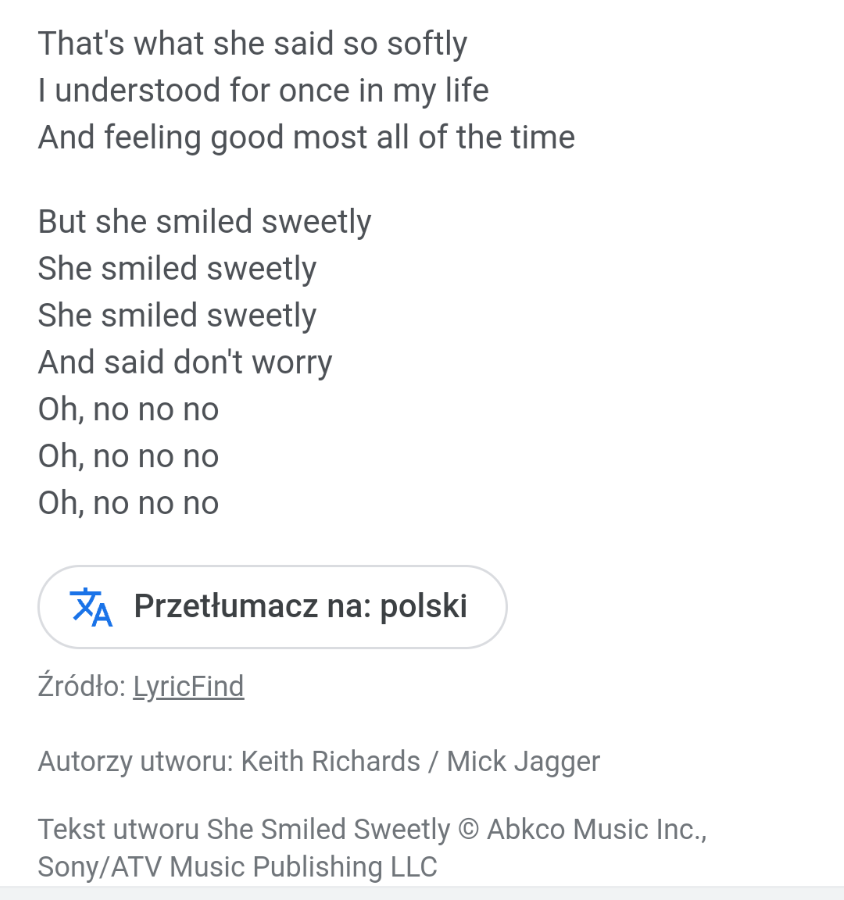Click the Przetłumacz na: polski button
The height and width of the screenshot is (900, 844).
(x=273, y=607)
